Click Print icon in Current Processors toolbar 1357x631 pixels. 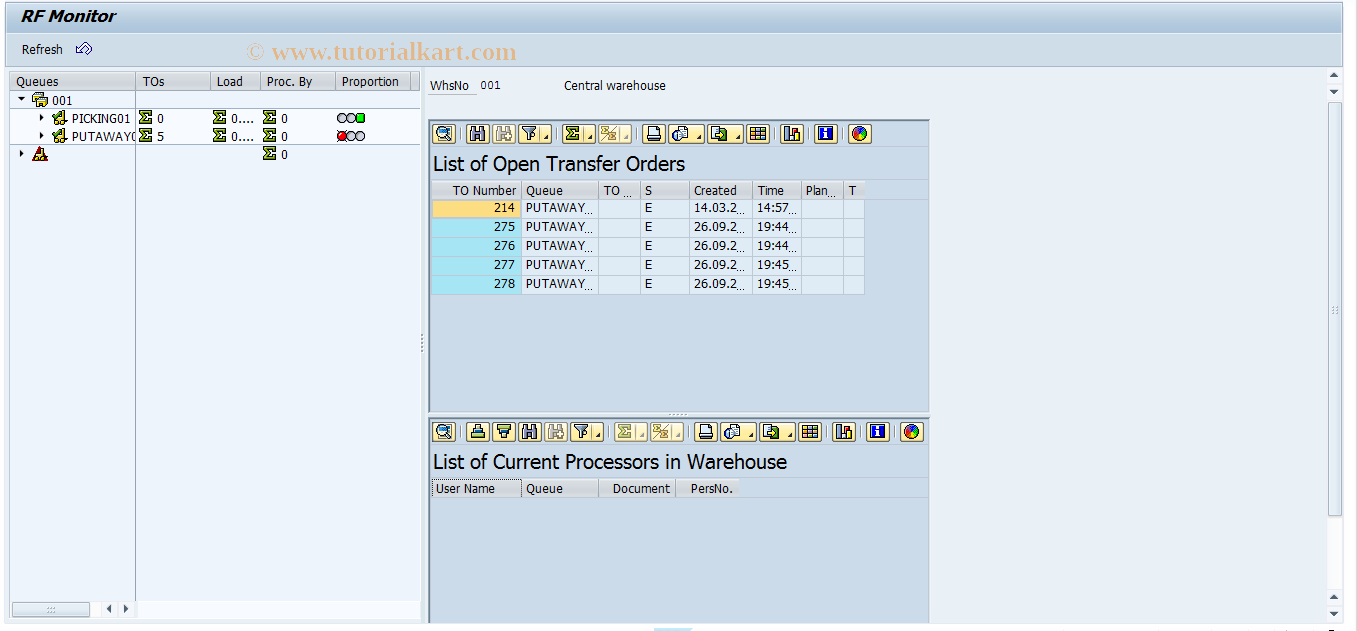click(705, 432)
